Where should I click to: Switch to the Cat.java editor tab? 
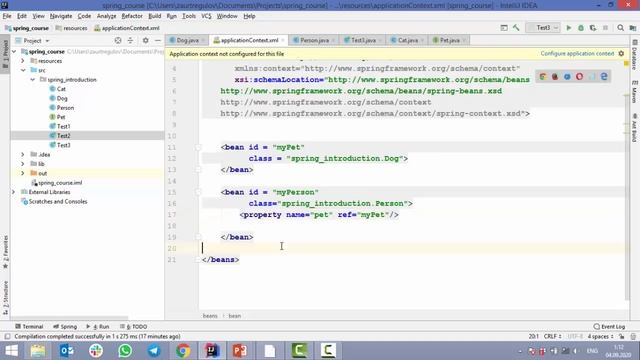[407, 40]
